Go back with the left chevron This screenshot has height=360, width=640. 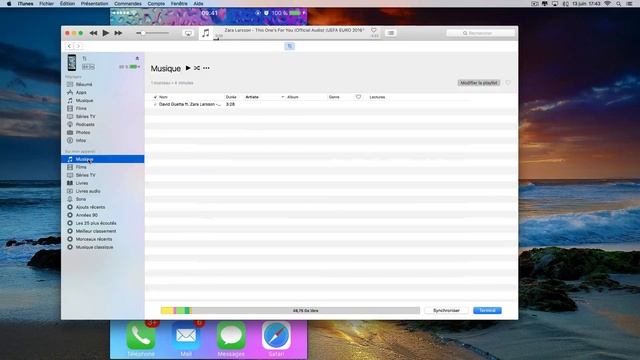point(69,46)
